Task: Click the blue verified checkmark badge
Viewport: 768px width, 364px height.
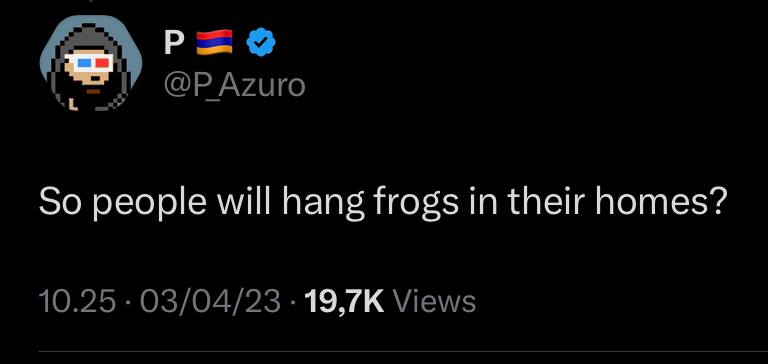Action: click(261, 43)
